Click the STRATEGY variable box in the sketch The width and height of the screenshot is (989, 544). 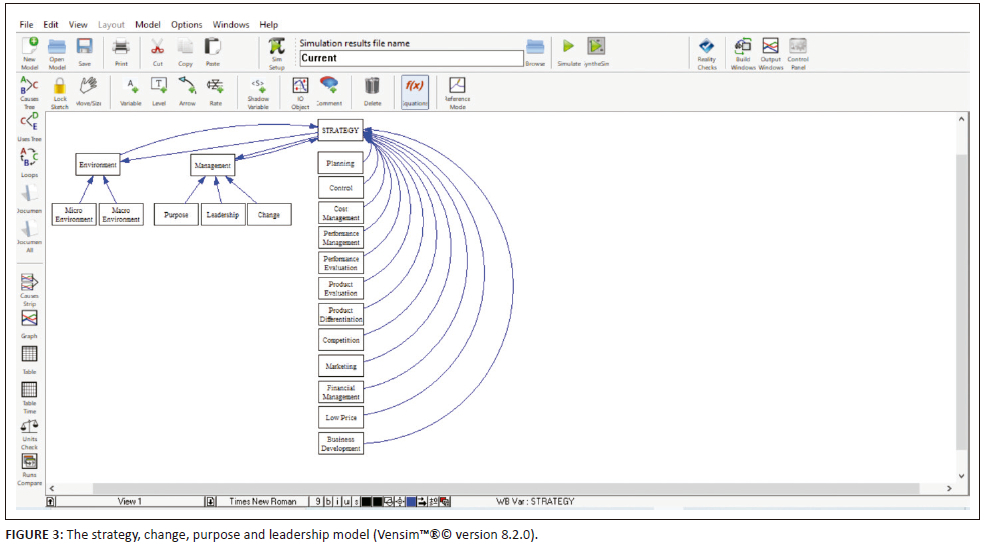click(x=340, y=131)
